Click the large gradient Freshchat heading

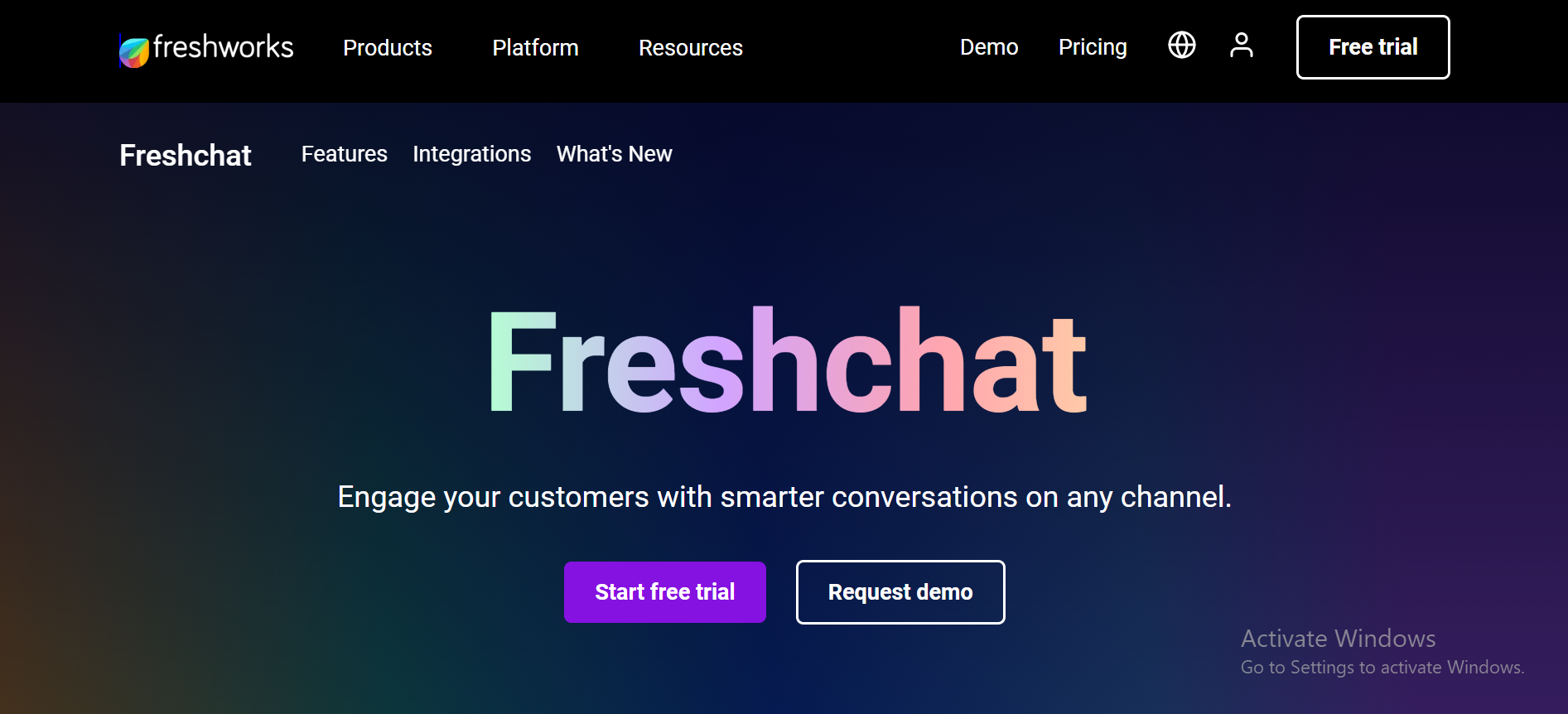click(x=787, y=361)
